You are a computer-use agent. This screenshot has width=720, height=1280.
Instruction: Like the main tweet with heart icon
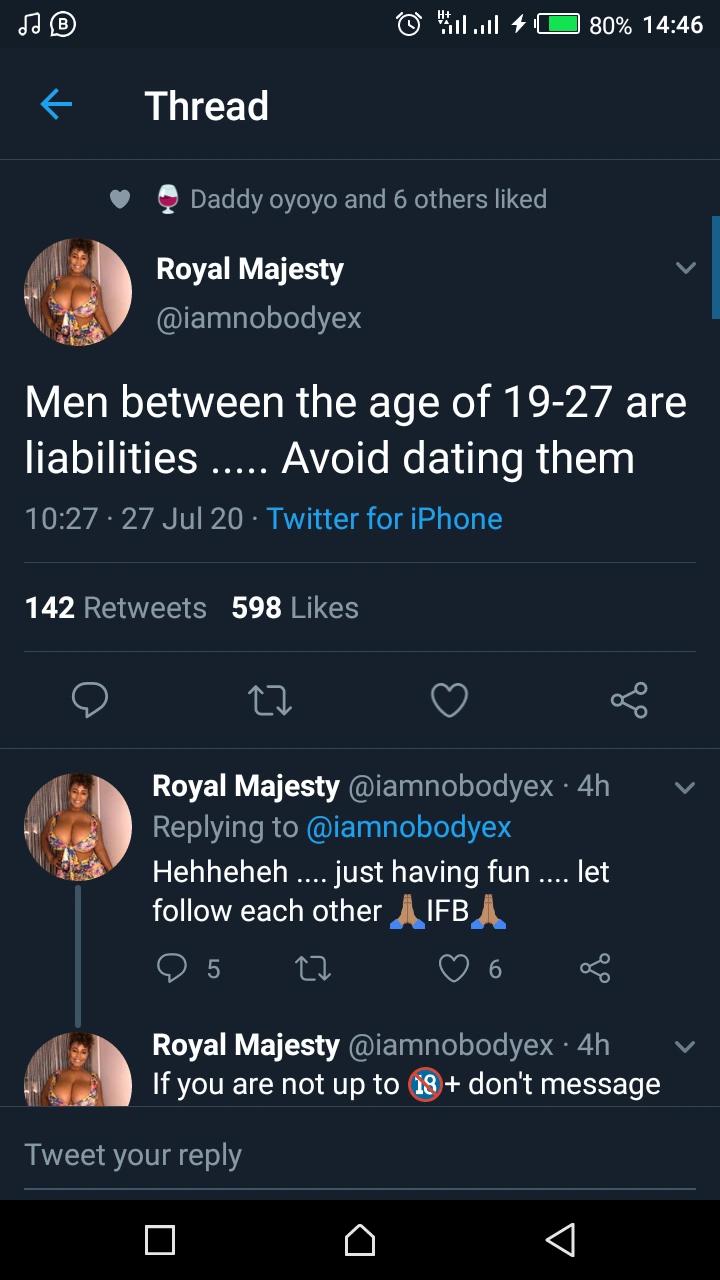(449, 700)
